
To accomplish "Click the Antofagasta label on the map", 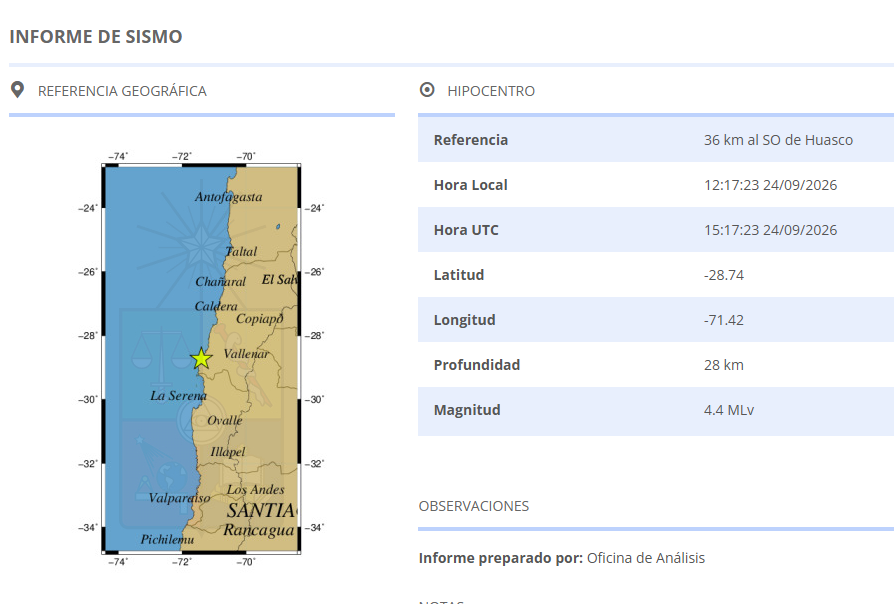I will click(x=229, y=197).
